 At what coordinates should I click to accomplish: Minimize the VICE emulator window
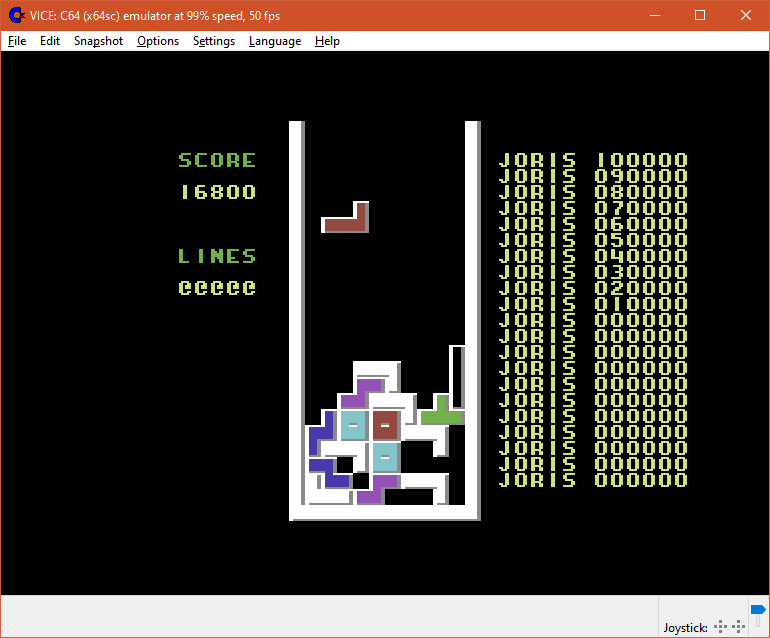[655, 15]
